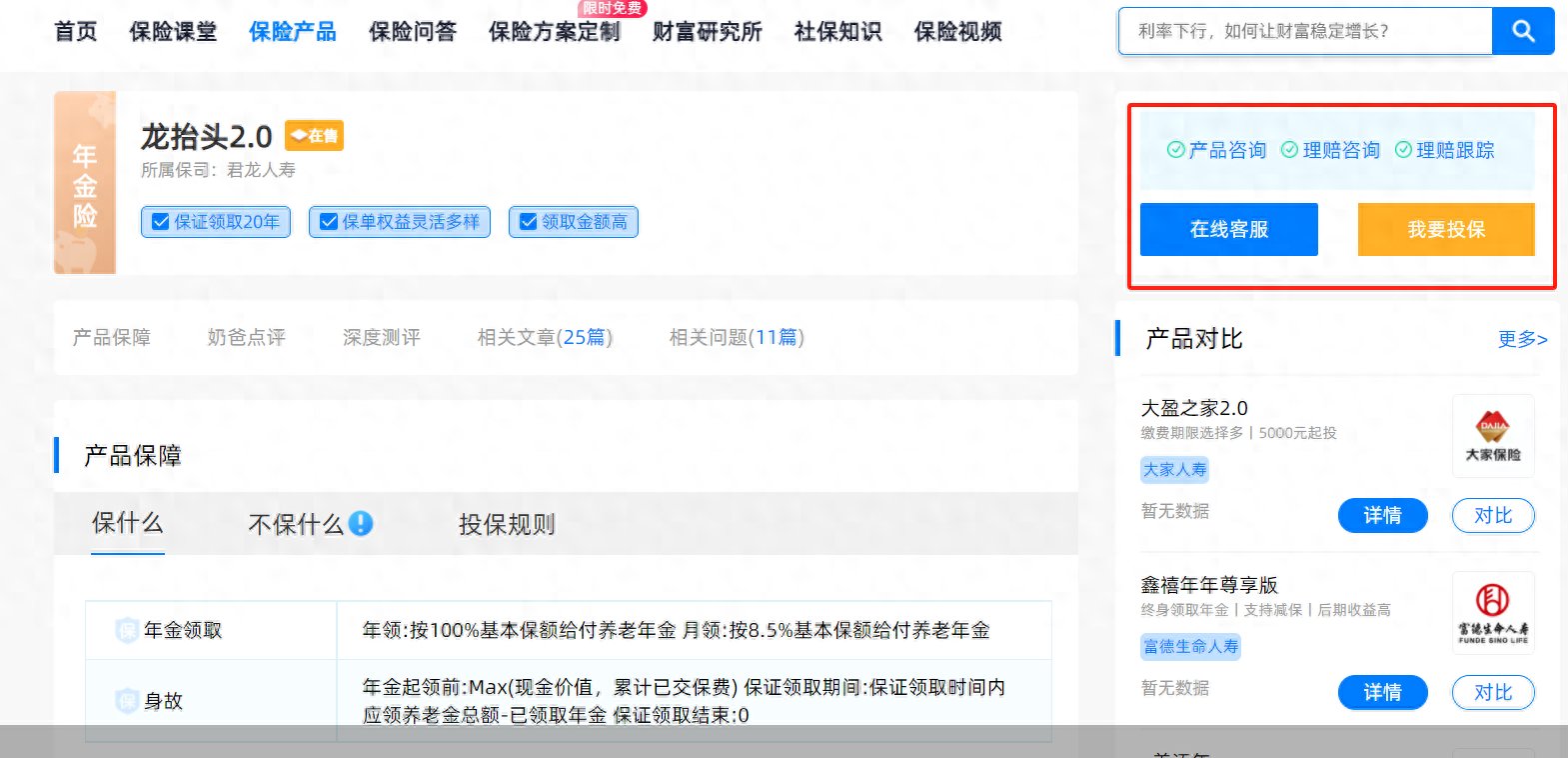1568x758 pixels.
Task: Click the 年金险 orange category banner
Action: tap(85, 183)
